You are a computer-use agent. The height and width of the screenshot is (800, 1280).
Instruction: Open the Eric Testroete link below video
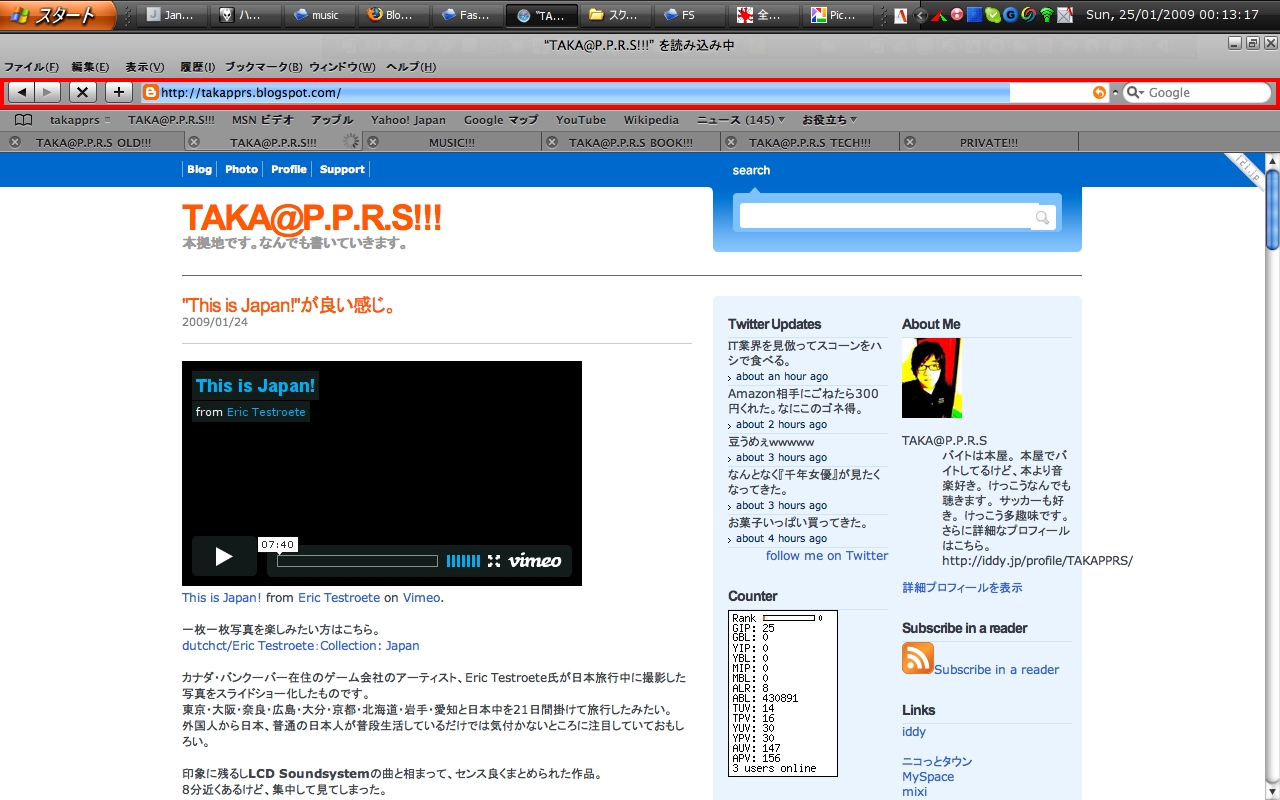[339, 597]
